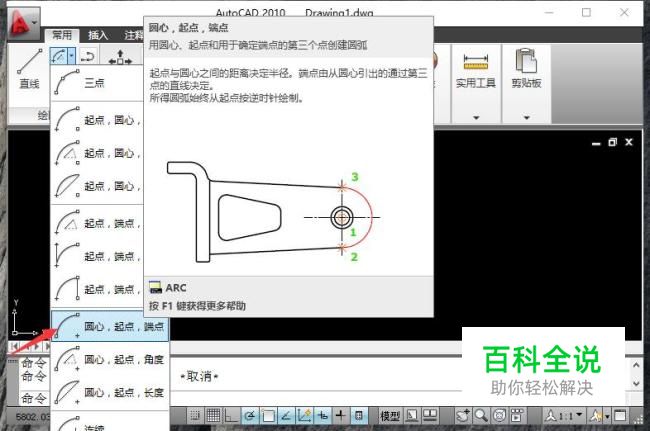
Task: Click the application menu dropdown arrow
Action: point(35,22)
